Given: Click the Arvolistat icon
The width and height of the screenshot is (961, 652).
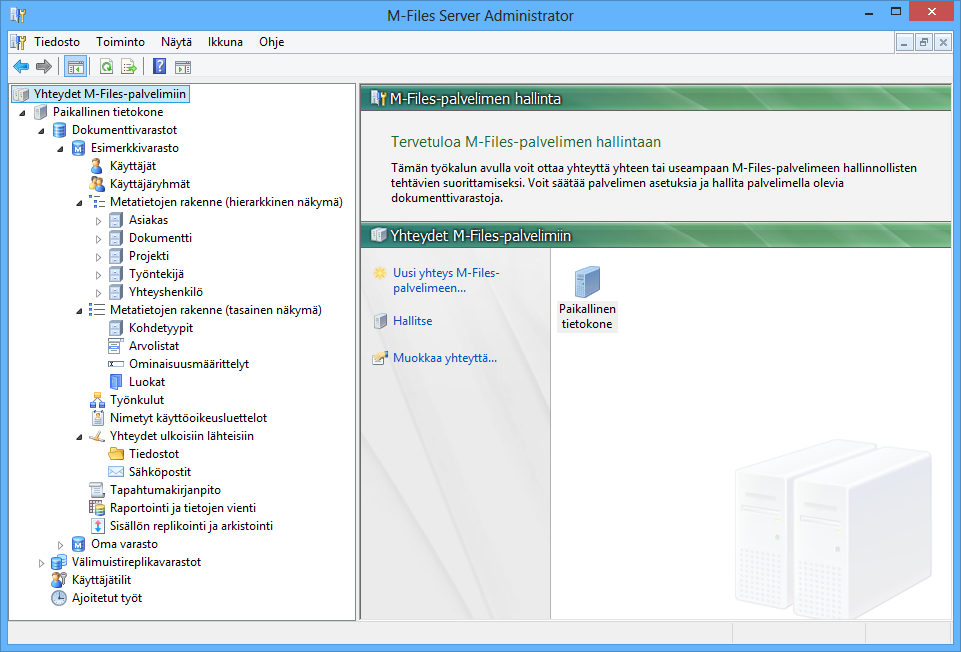Looking at the screenshot, I should [116, 346].
